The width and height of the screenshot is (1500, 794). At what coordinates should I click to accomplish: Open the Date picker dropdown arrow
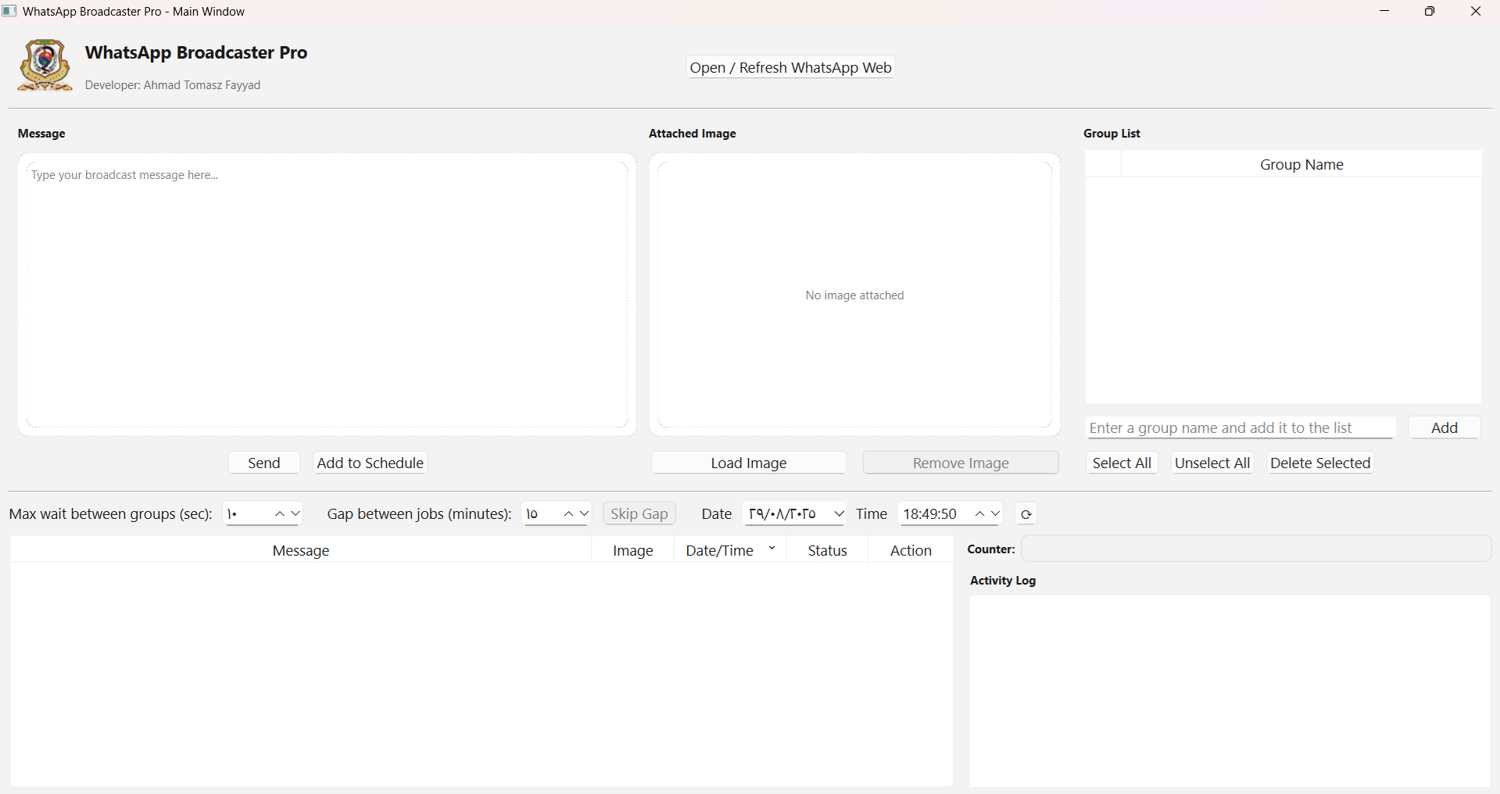coord(838,514)
